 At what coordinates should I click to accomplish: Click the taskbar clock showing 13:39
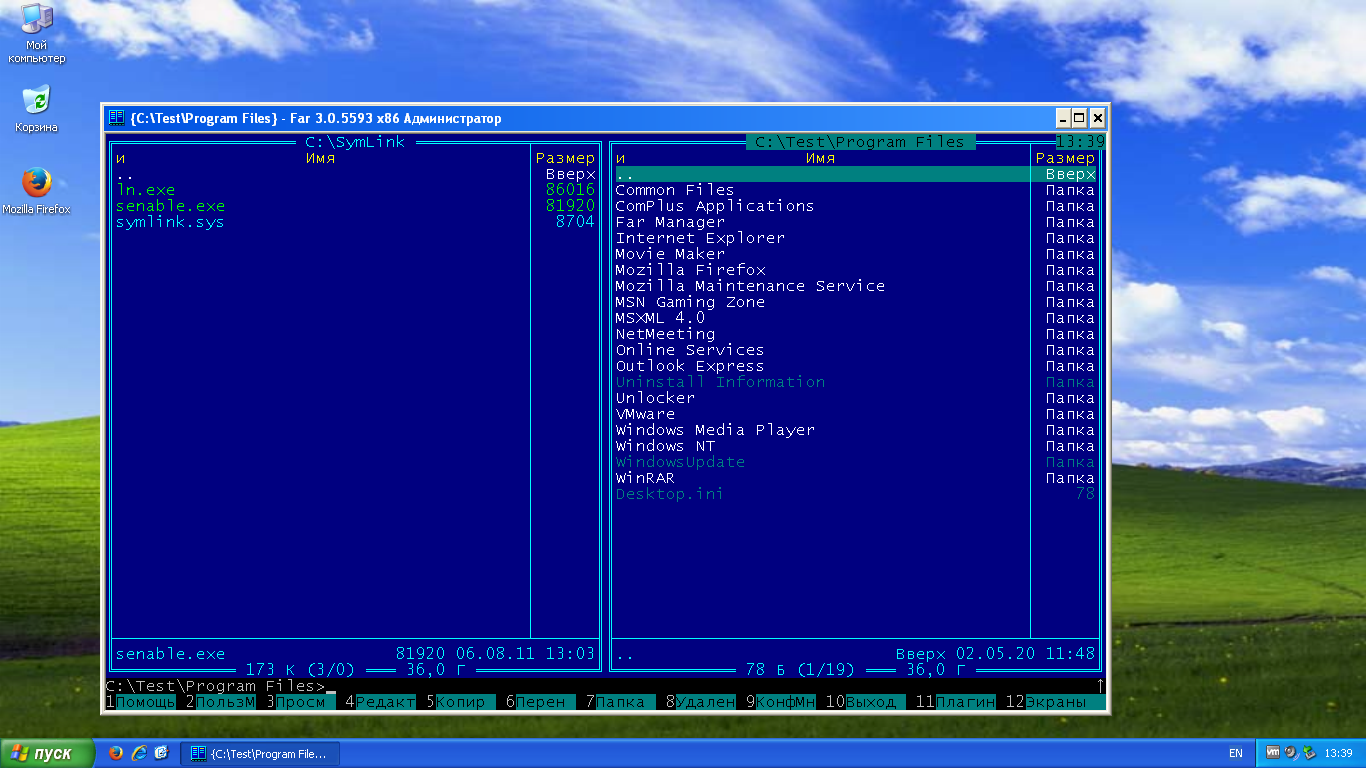pyautogui.click(x=1338, y=753)
